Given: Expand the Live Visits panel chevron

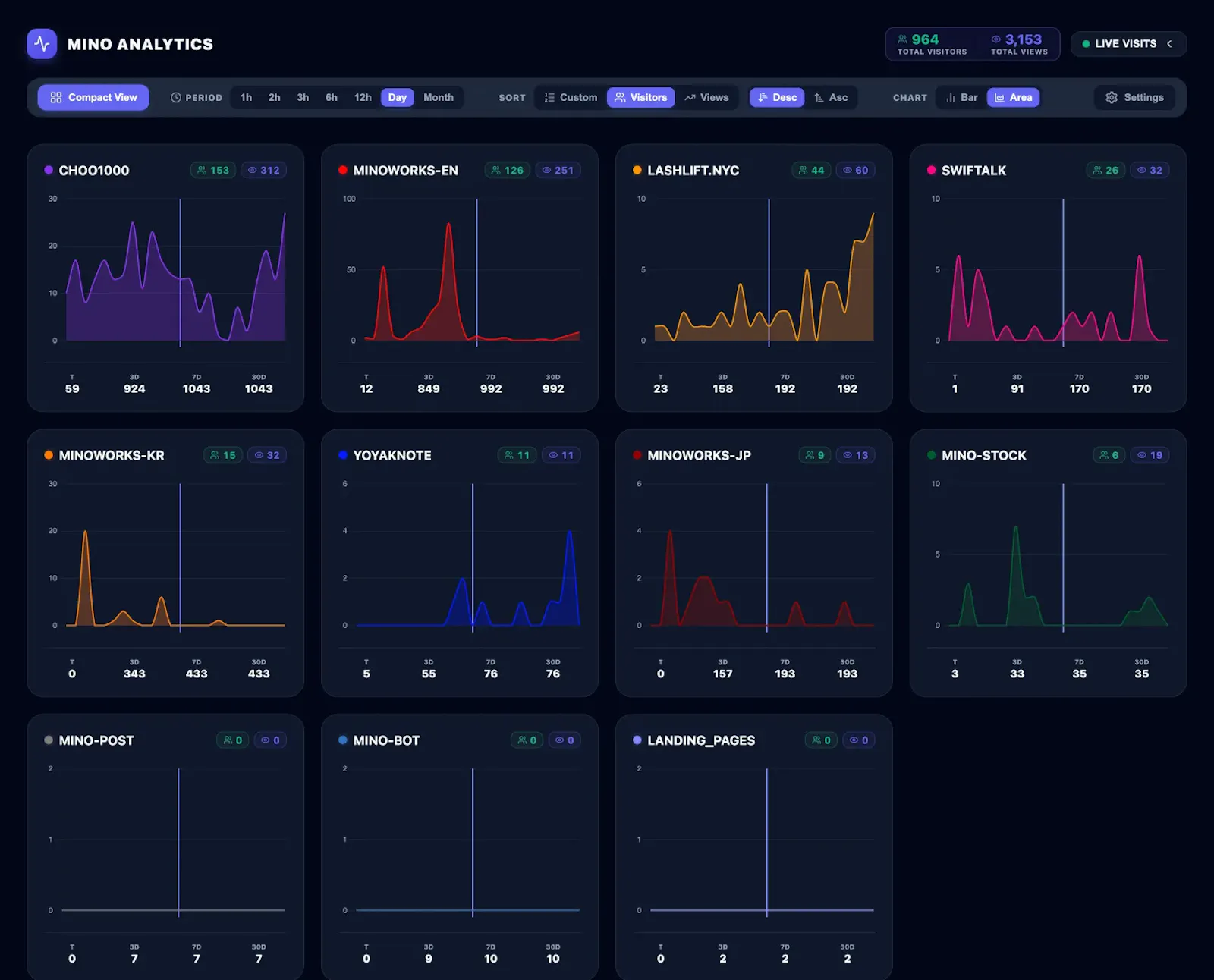Looking at the screenshot, I should click(1169, 44).
